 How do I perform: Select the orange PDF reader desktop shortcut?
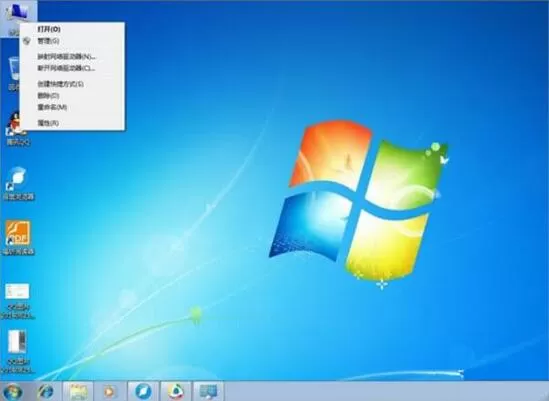point(18,238)
